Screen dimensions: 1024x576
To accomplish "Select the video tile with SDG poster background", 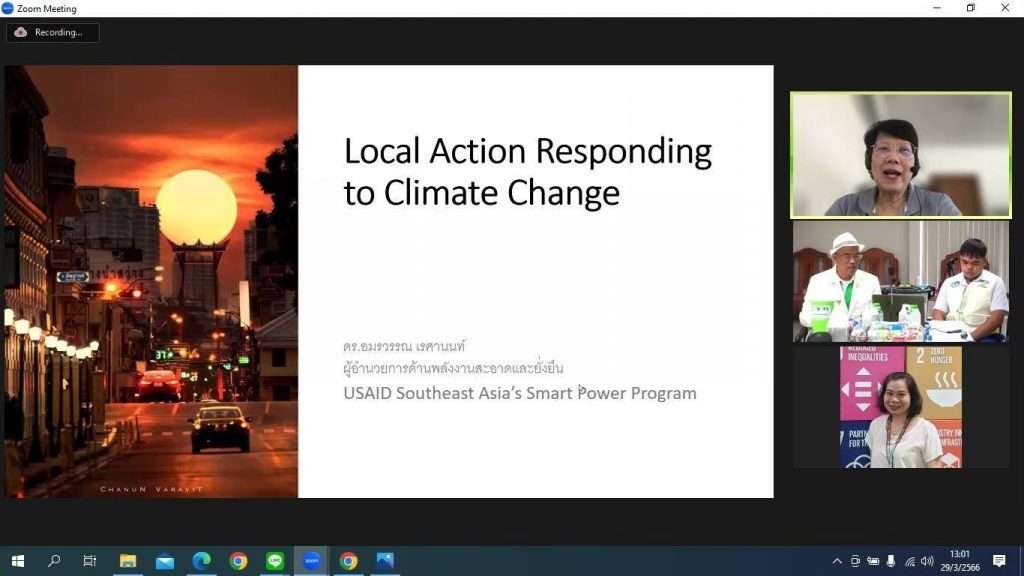I will point(901,407).
